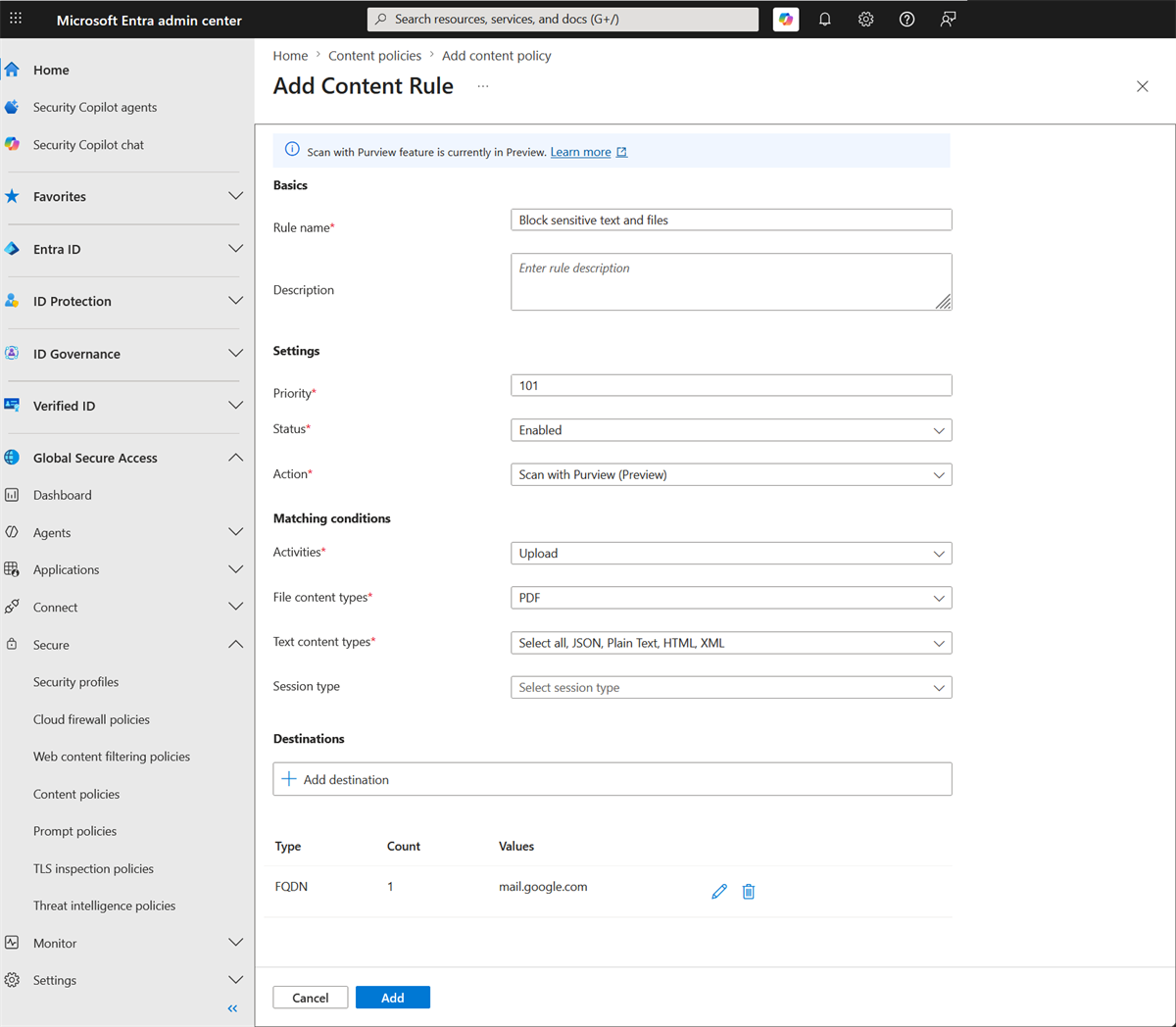The height and width of the screenshot is (1027, 1176).
Task: Go to Content policies breadcrumb
Action: (374, 56)
